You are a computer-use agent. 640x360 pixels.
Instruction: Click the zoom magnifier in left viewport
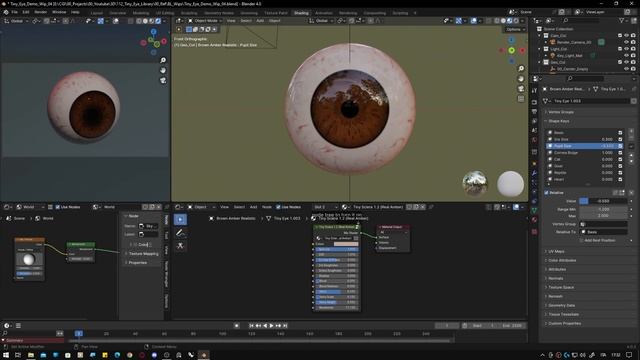(x=163, y=60)
